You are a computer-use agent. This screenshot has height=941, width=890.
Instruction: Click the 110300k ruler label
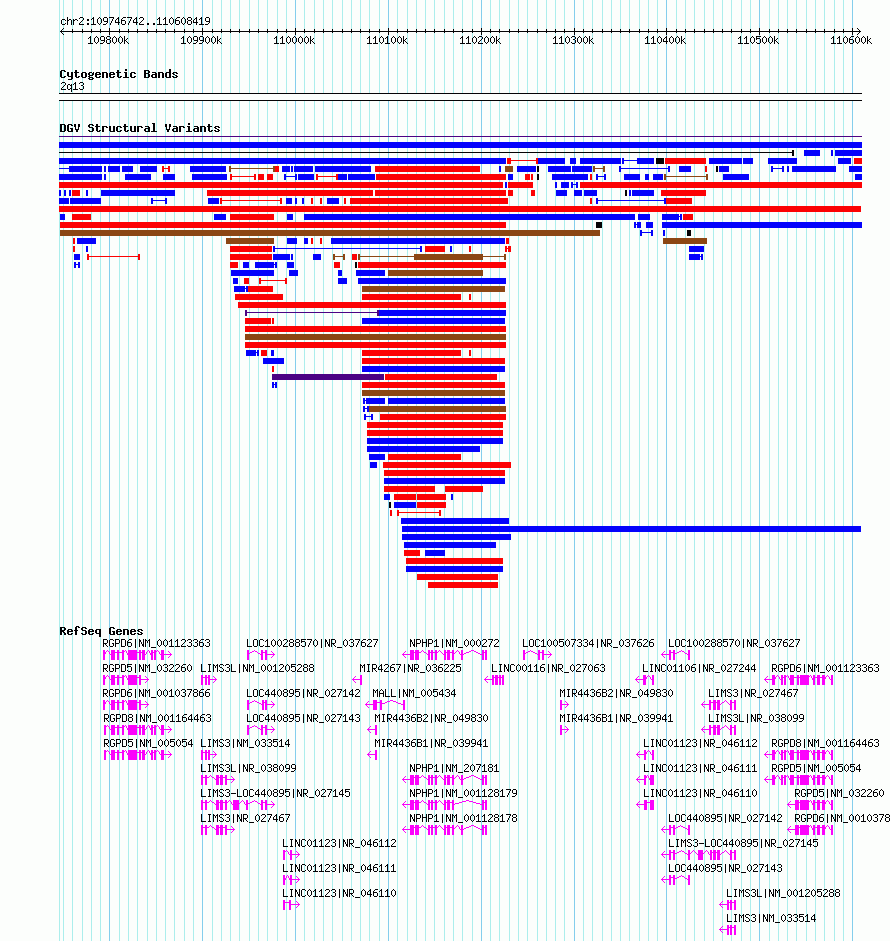coord(573,40)
